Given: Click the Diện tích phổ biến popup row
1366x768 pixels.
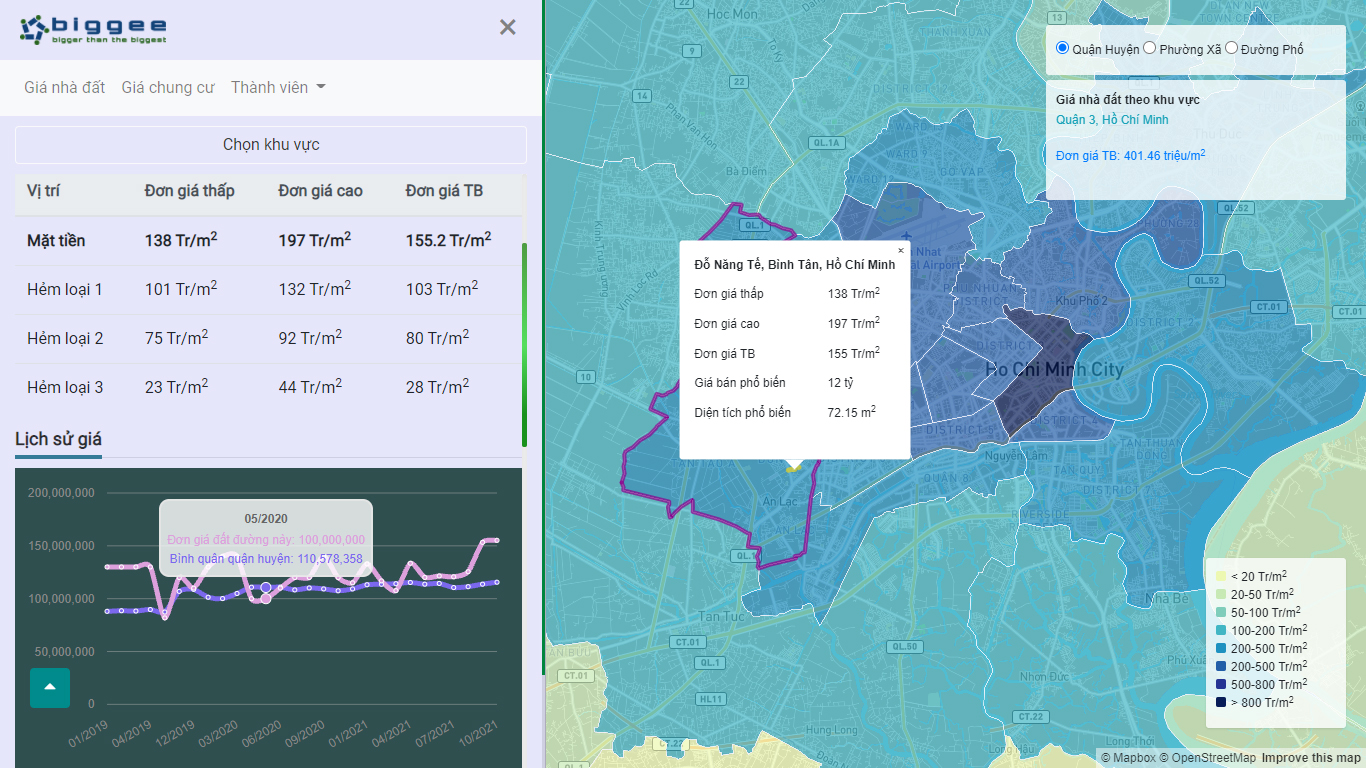Looking at the screenshot, I should tap(794, 413).
